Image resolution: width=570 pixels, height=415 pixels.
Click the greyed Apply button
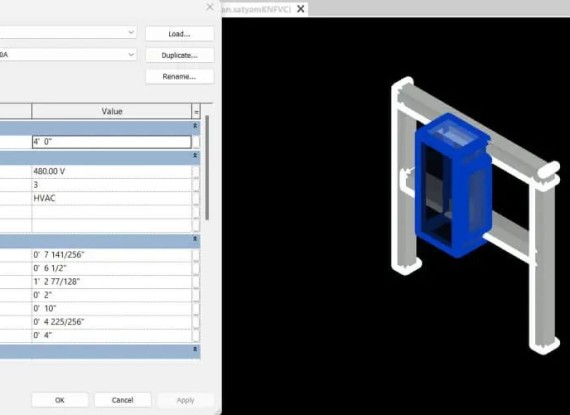(185, 400)
